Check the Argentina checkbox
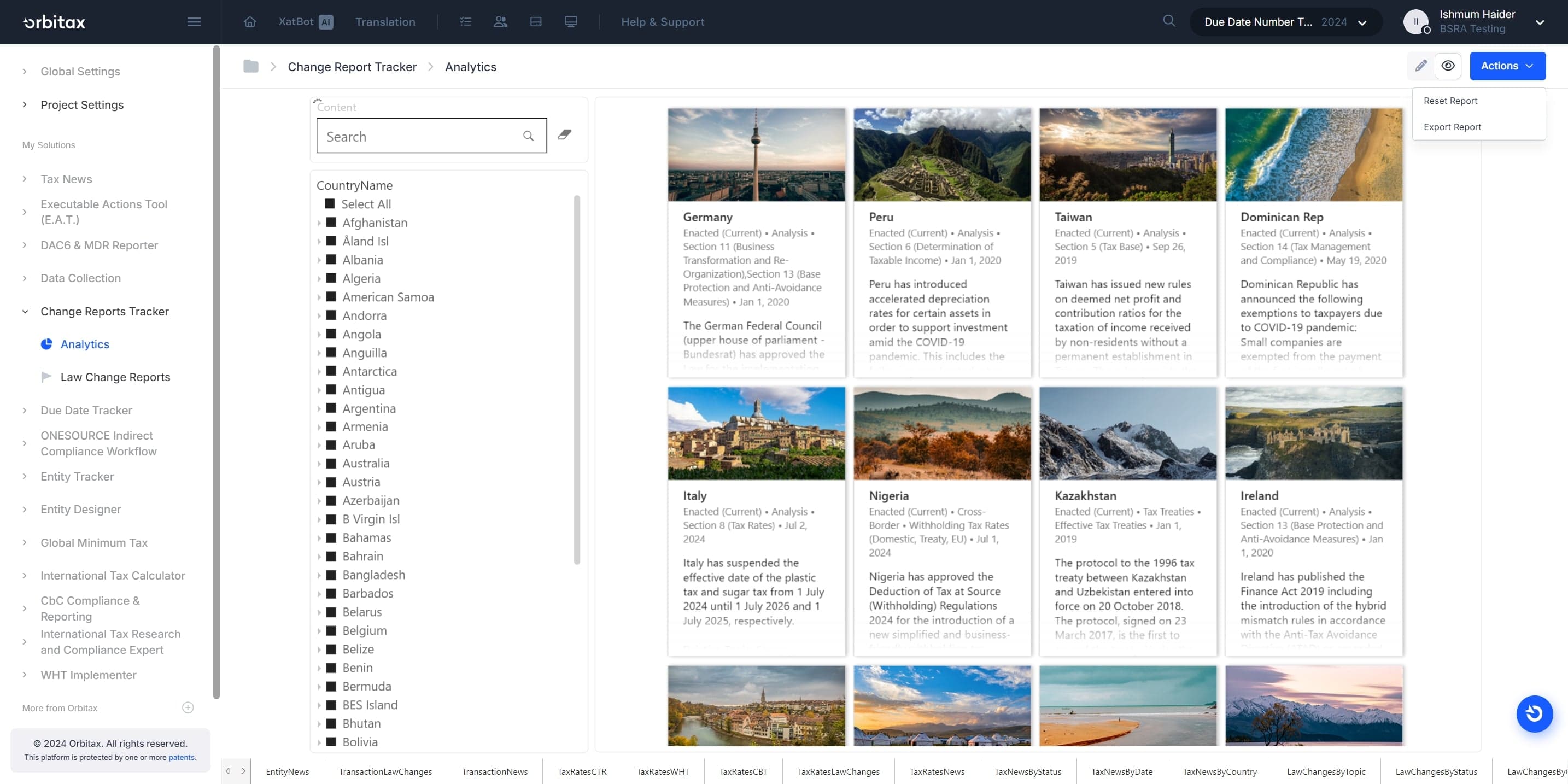The height and width of the screenshot is (784, 1568). 331,408
